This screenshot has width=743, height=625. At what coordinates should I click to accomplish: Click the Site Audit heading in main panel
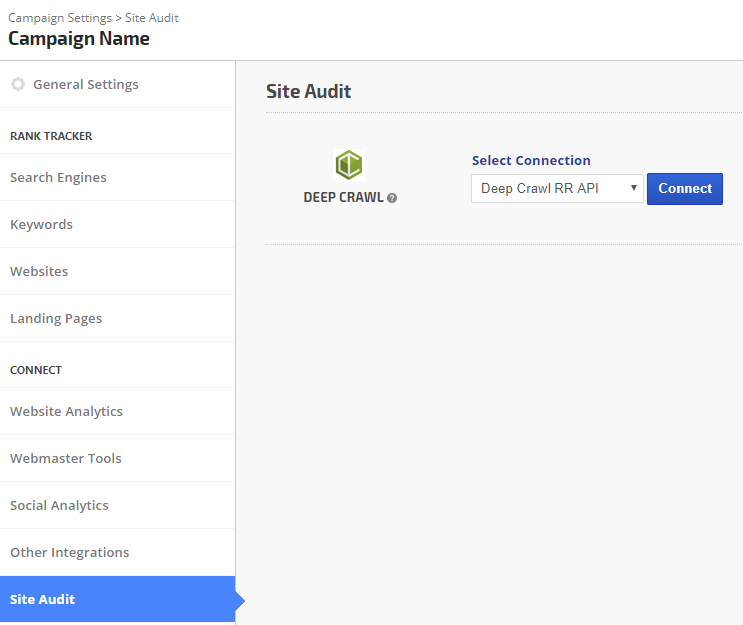pos(308,91)
